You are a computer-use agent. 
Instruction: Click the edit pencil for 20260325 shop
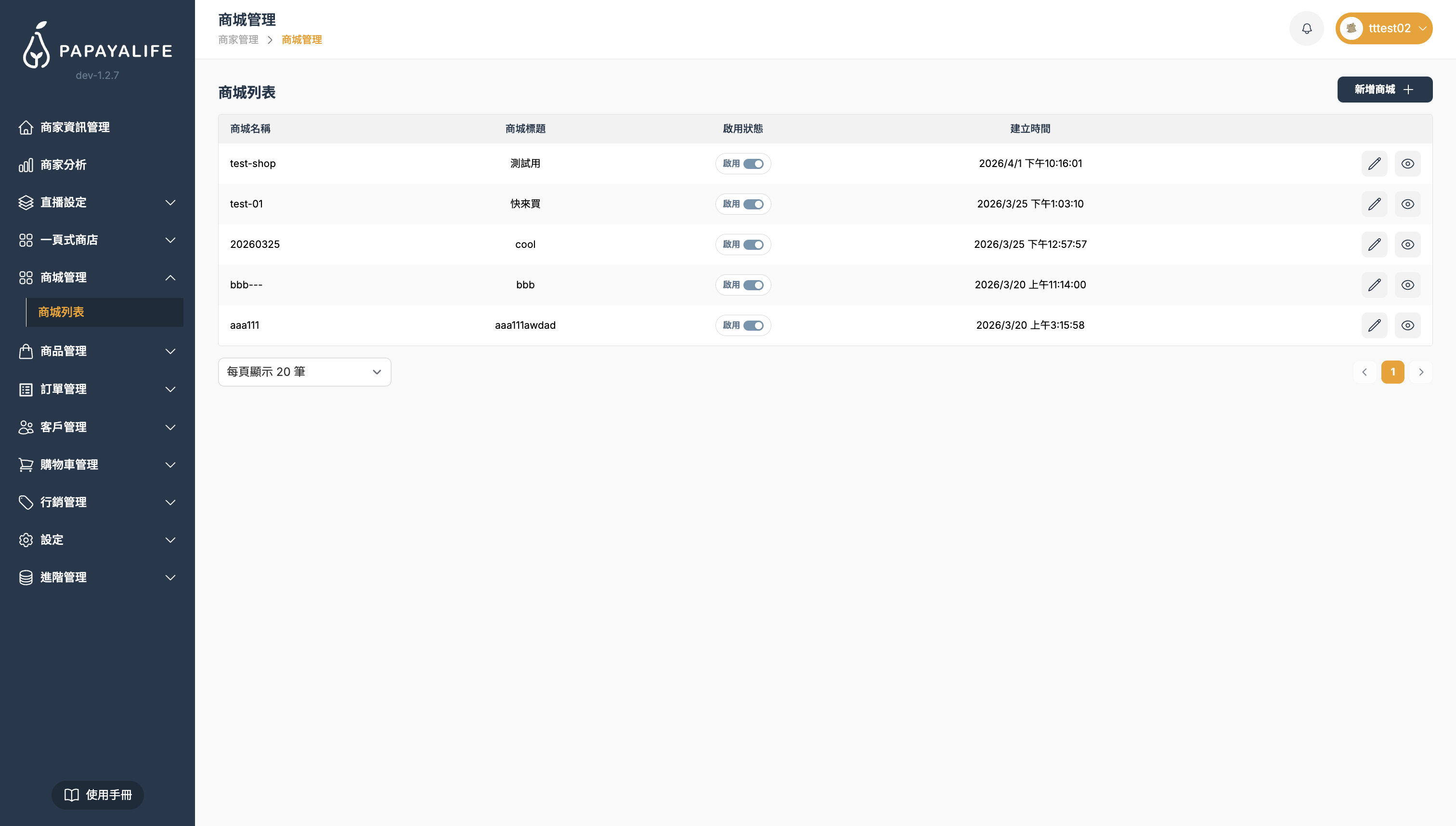tap(1374, 245)
